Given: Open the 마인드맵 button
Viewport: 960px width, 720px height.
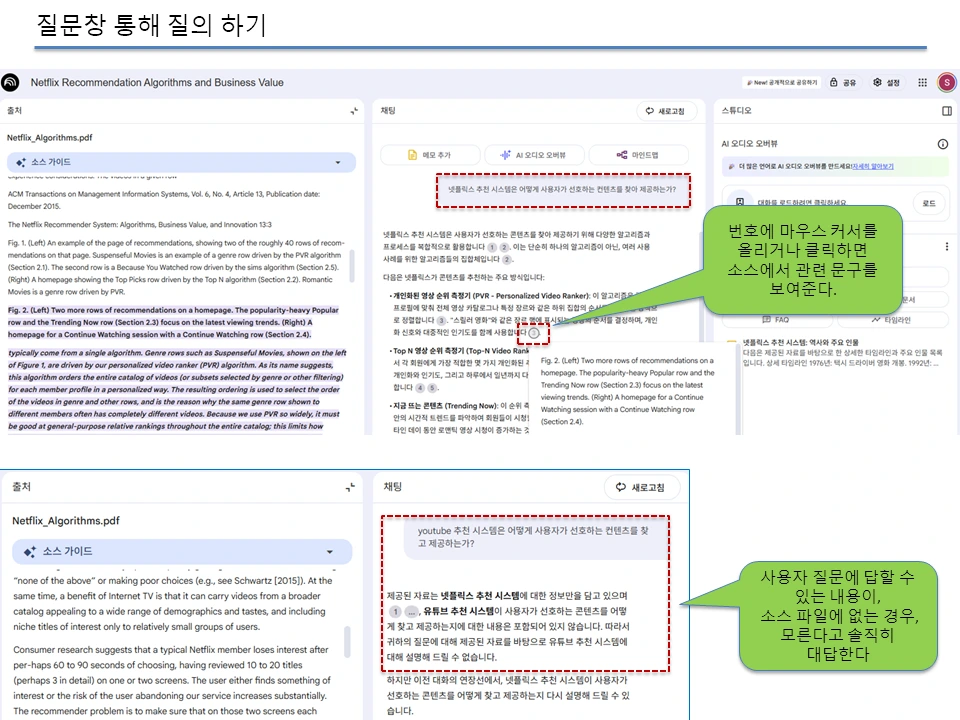Looking at the screenshot, I should pyautogui.click(x=638, y=155).
